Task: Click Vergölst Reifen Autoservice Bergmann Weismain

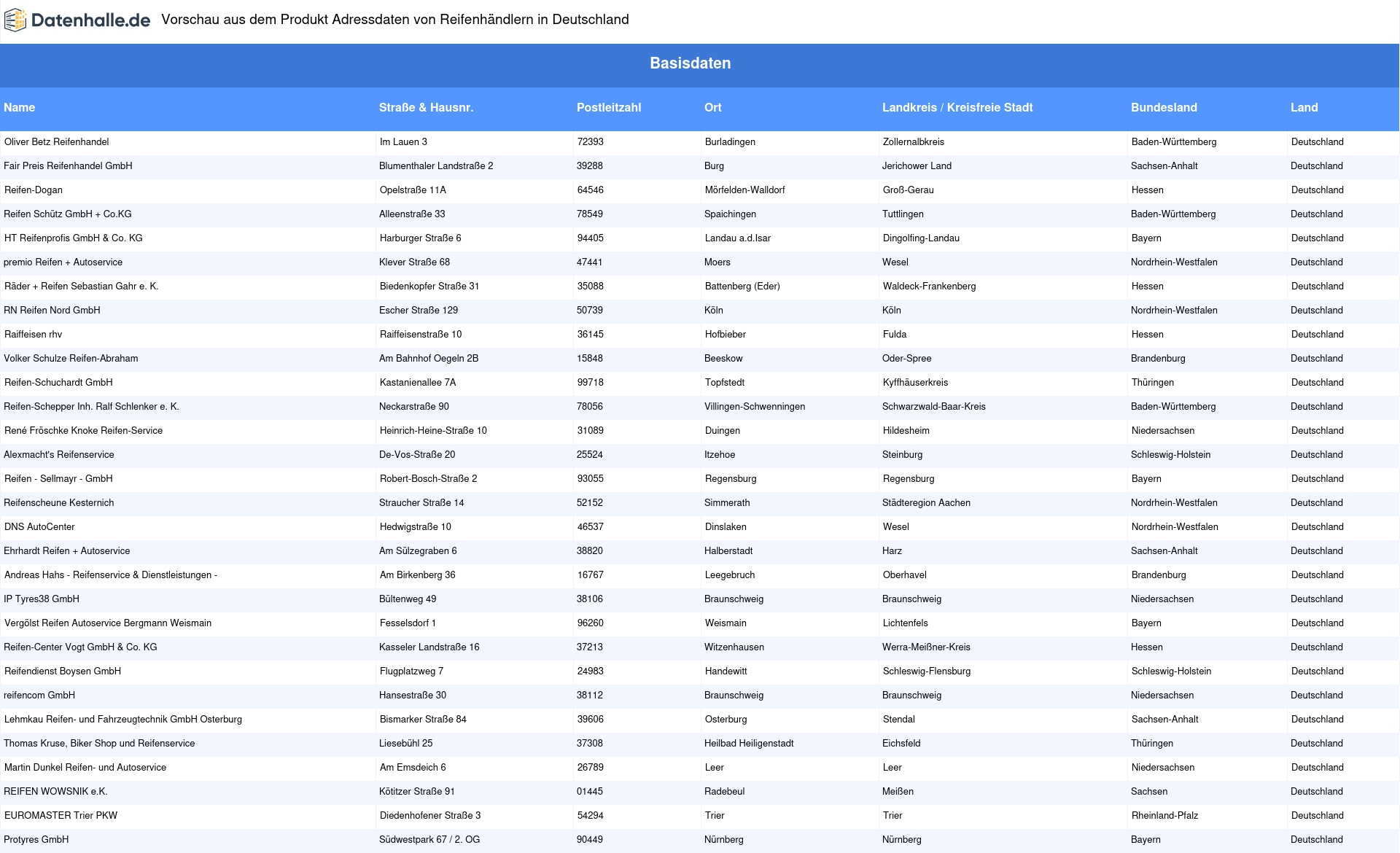Action: pyautogui.click(x=108, y=623)
